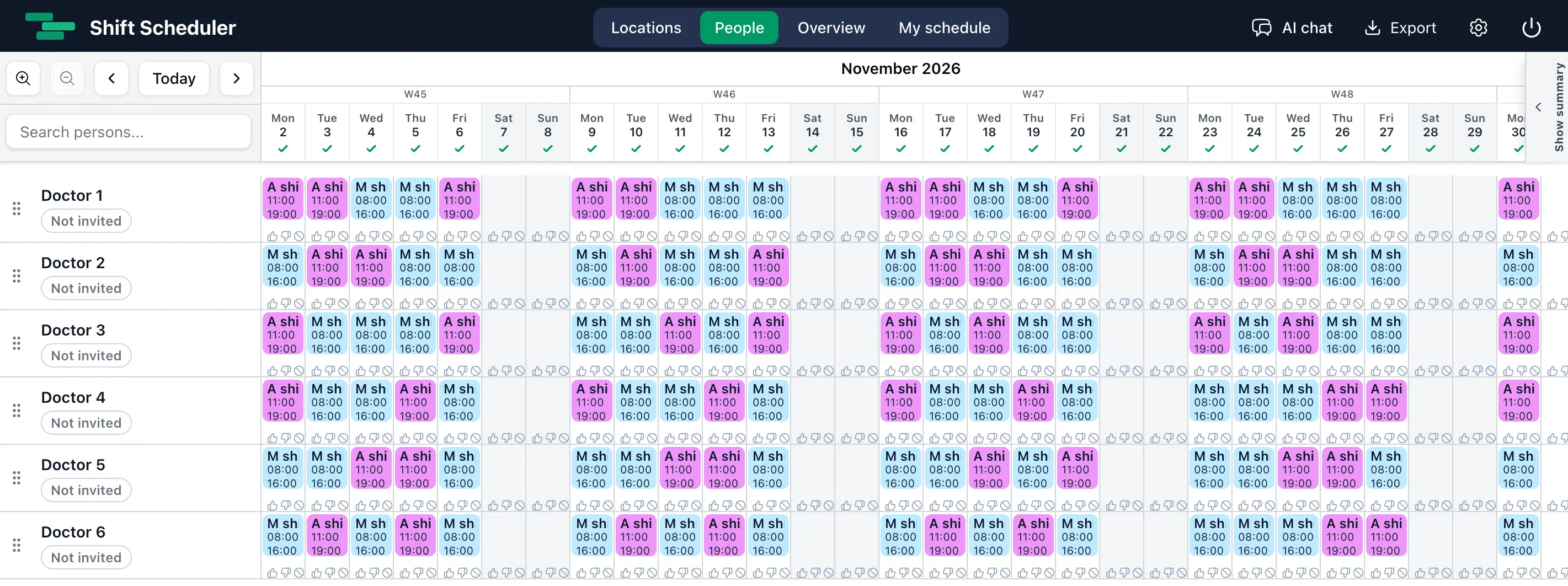The width and height of the screenshot is (1568, 586).
Task: Click the power logout icon
Action: pos(1531,28)
